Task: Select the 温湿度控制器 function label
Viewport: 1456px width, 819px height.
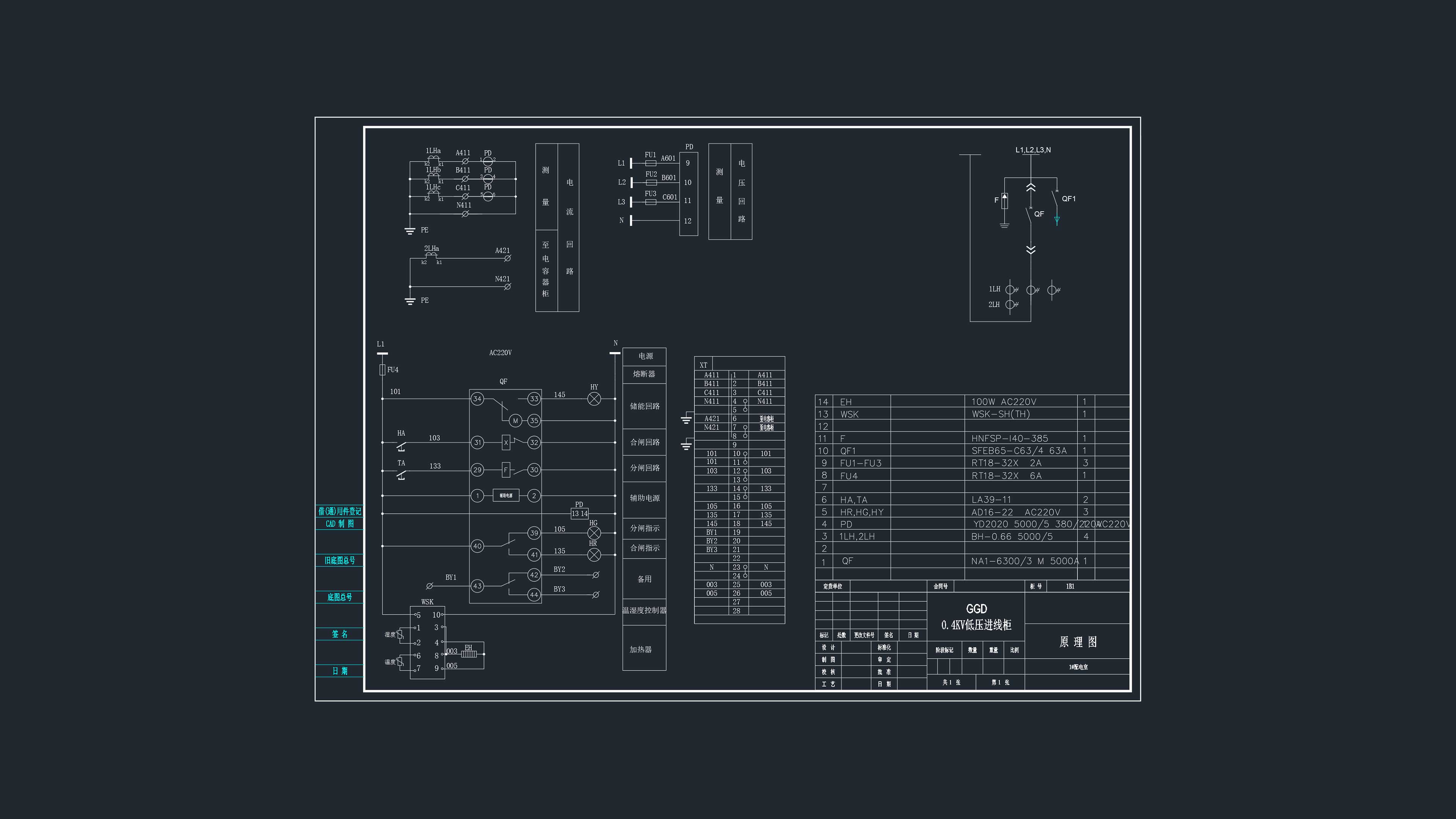Action: [644, 610]
